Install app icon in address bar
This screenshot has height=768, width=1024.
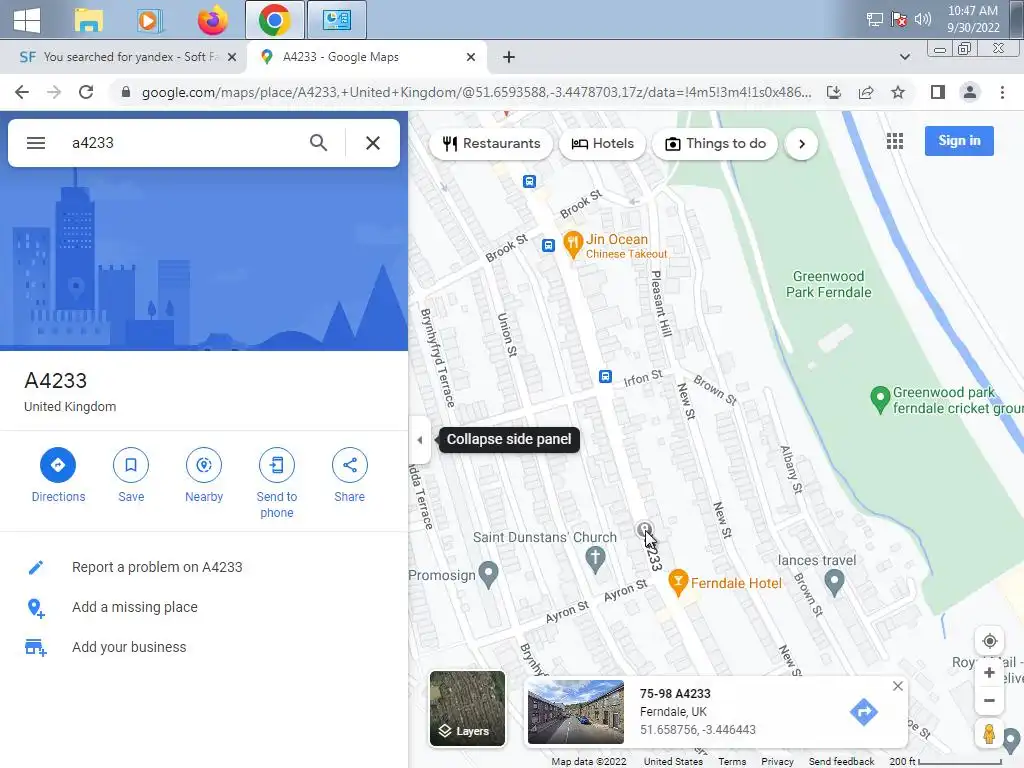point(834,92)
